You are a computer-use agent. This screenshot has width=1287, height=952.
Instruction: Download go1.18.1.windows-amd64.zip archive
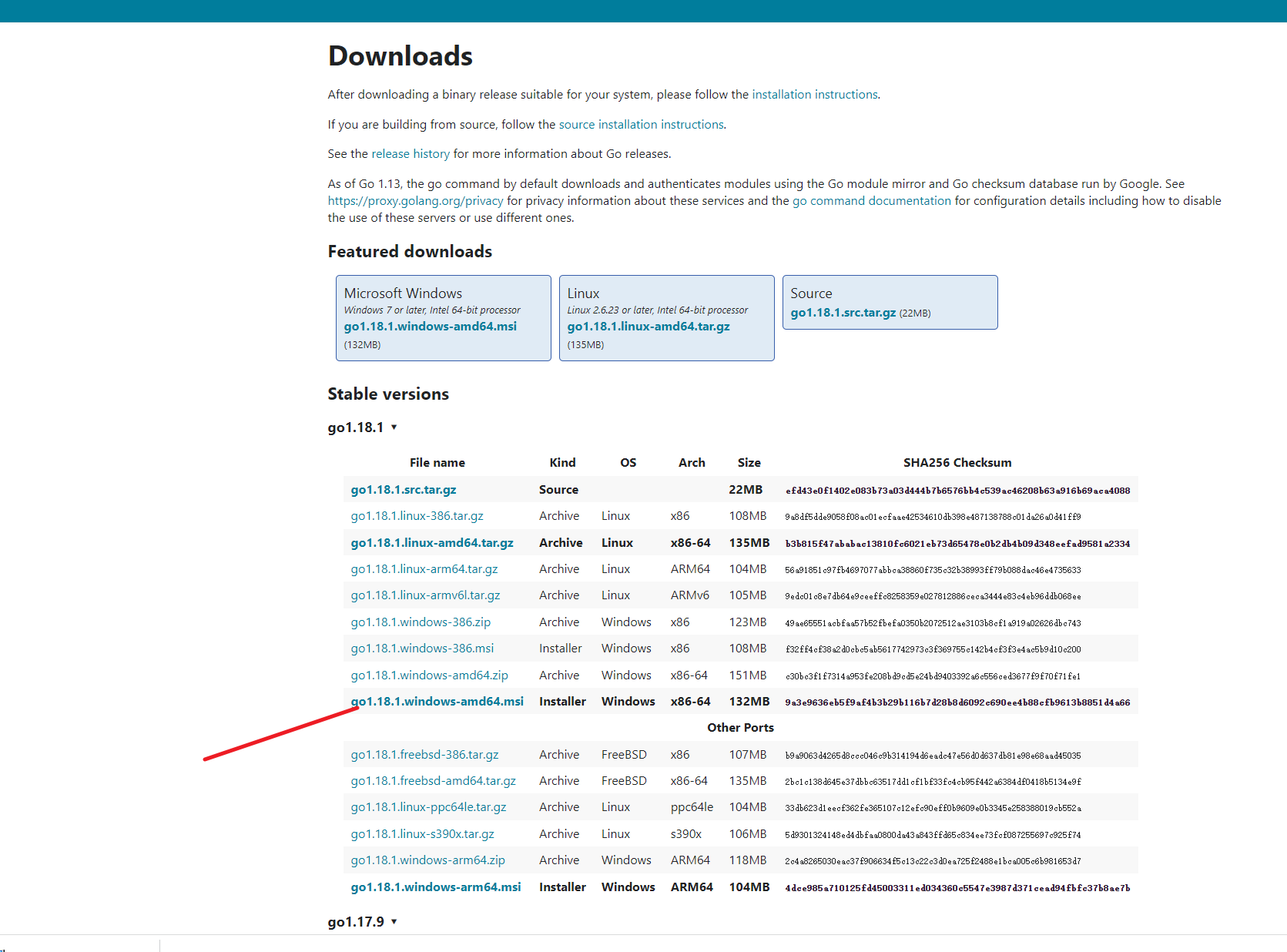coord(429,675)
